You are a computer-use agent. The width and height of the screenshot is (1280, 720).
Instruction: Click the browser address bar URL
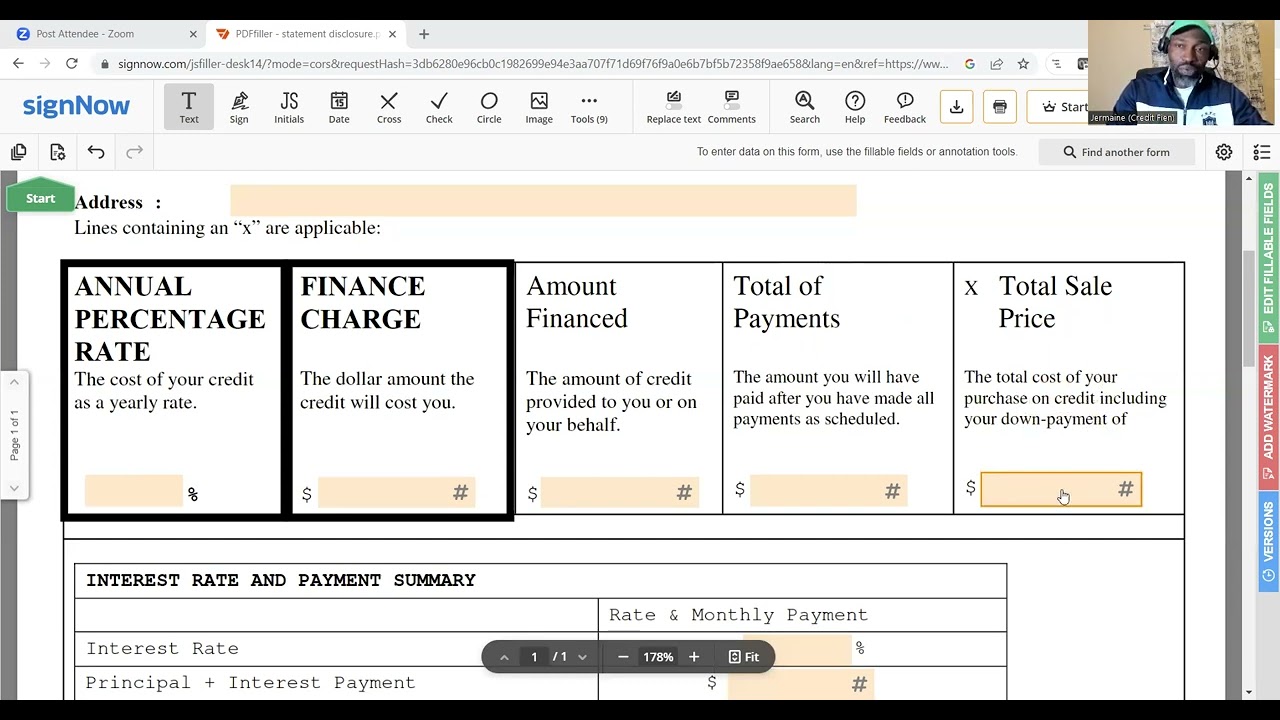pos(533,64)
